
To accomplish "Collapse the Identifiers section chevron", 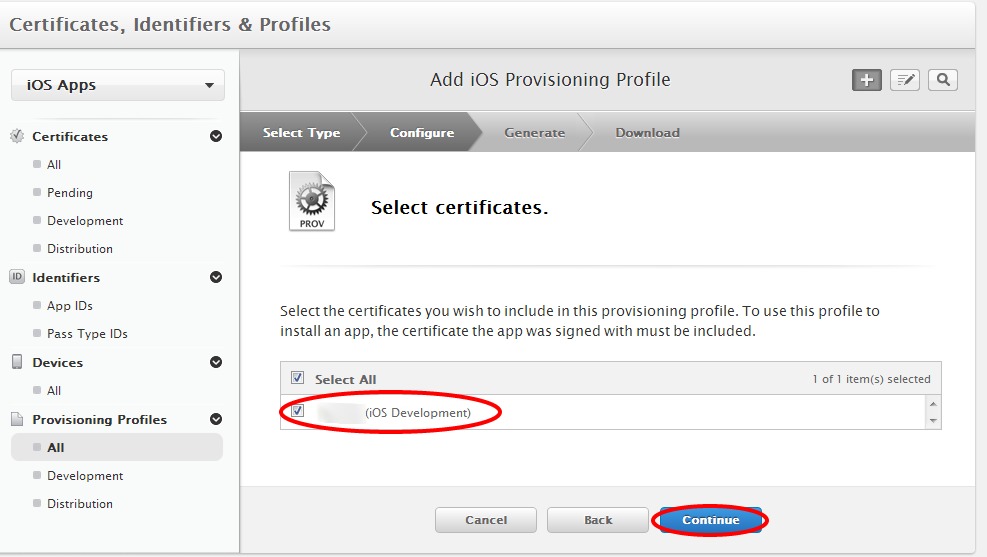I will coord(216,277).
